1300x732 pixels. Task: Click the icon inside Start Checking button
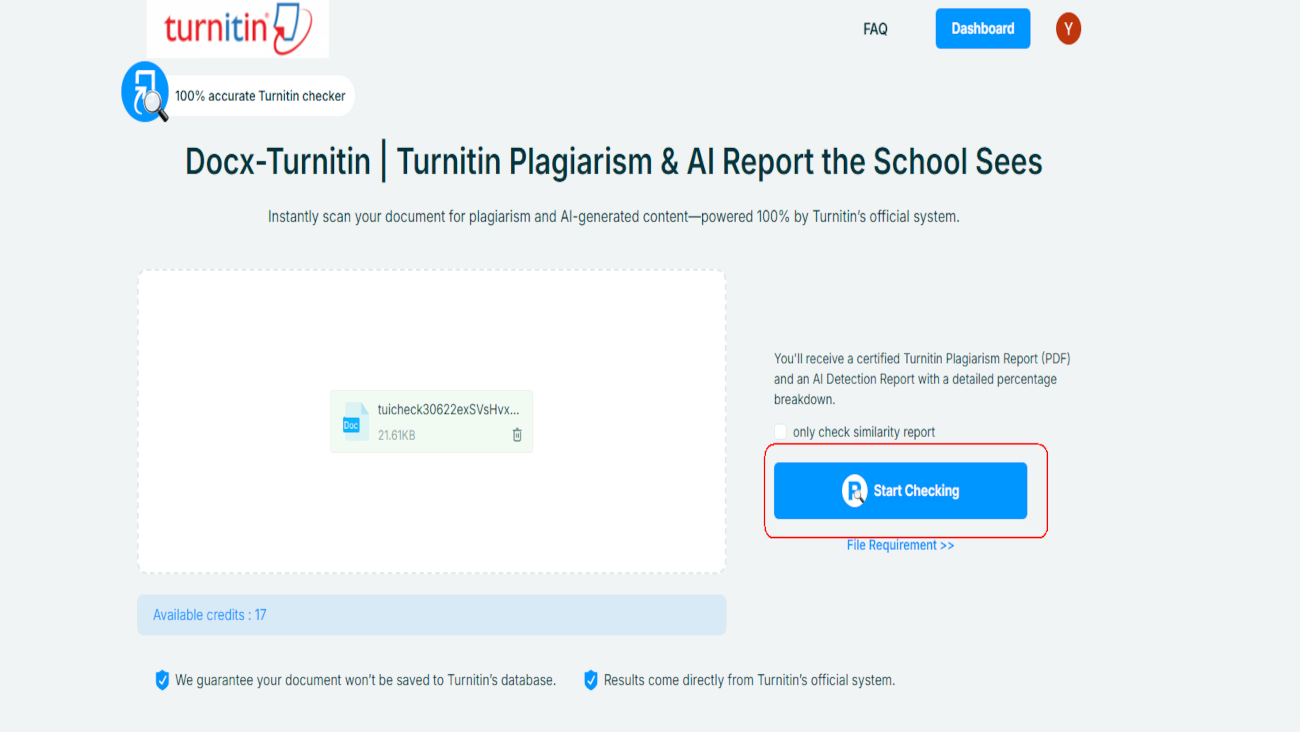coord(854,491)
